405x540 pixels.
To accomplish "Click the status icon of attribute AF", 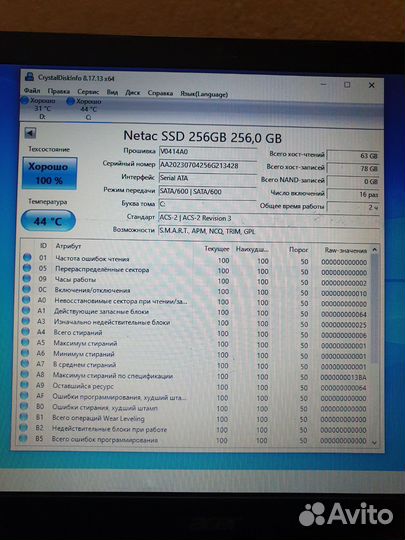I will (24, 395).
